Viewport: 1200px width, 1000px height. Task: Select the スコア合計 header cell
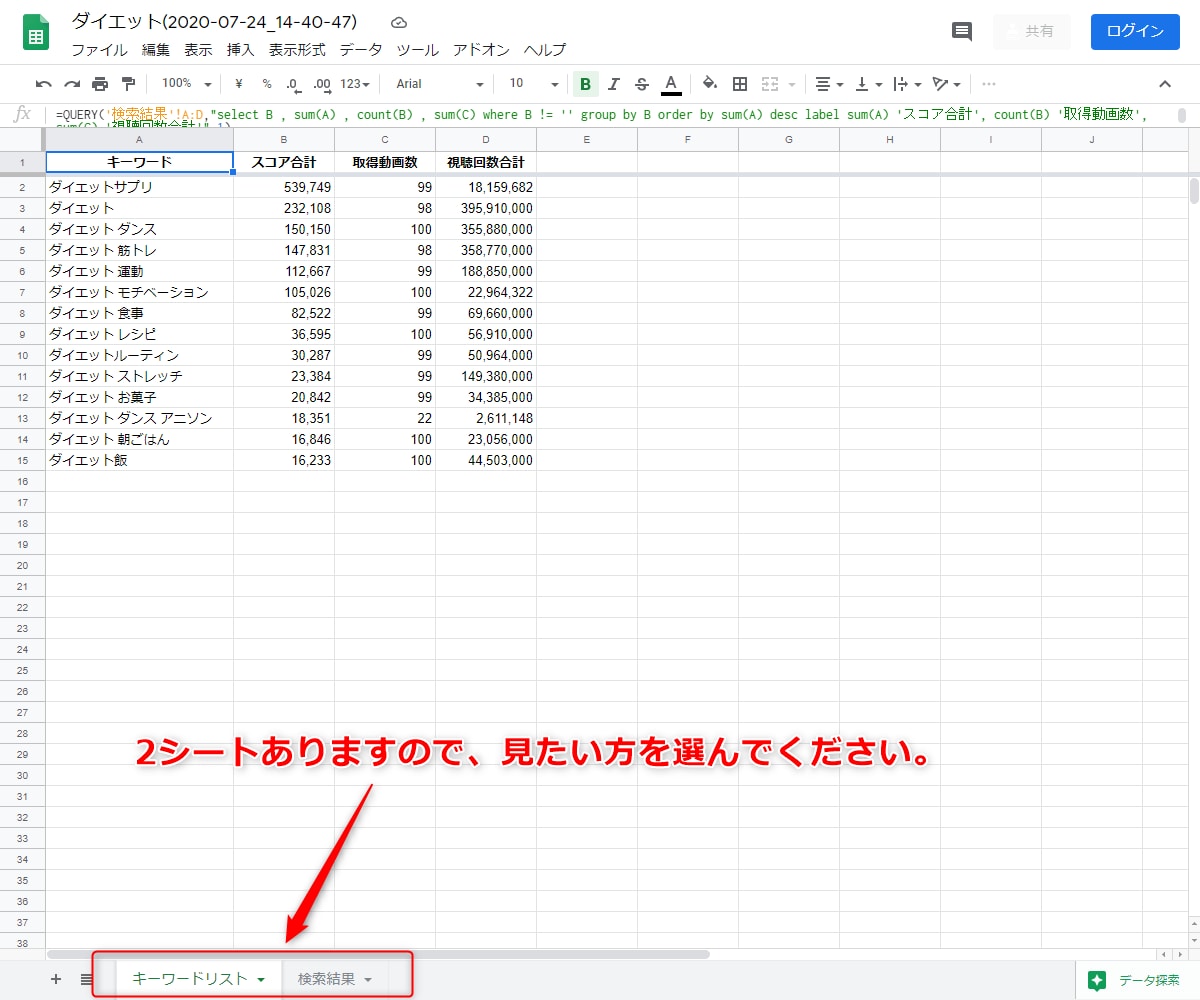pyautogui.click(x=284, y=162)
